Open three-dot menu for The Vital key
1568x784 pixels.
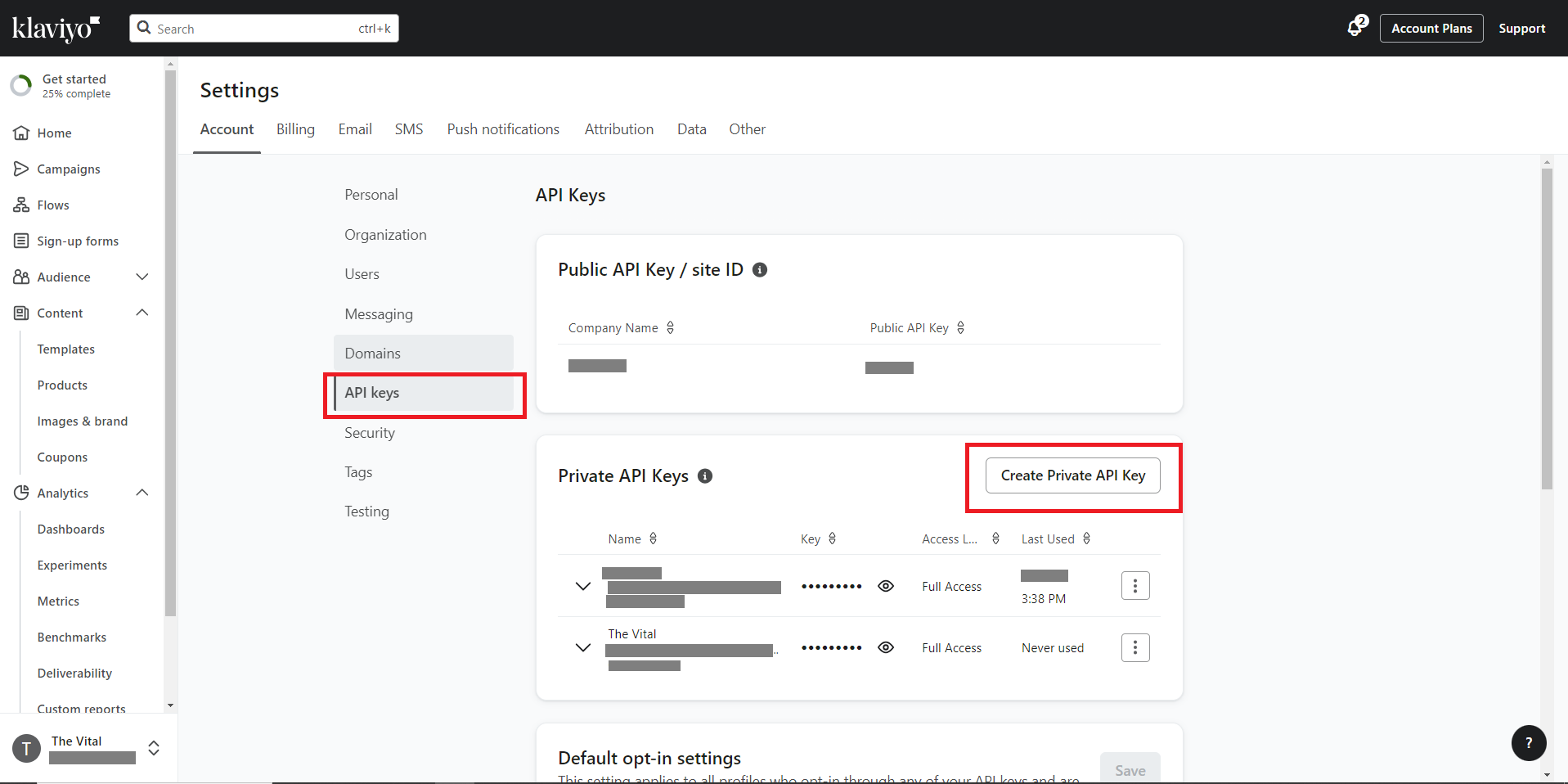1134,648
